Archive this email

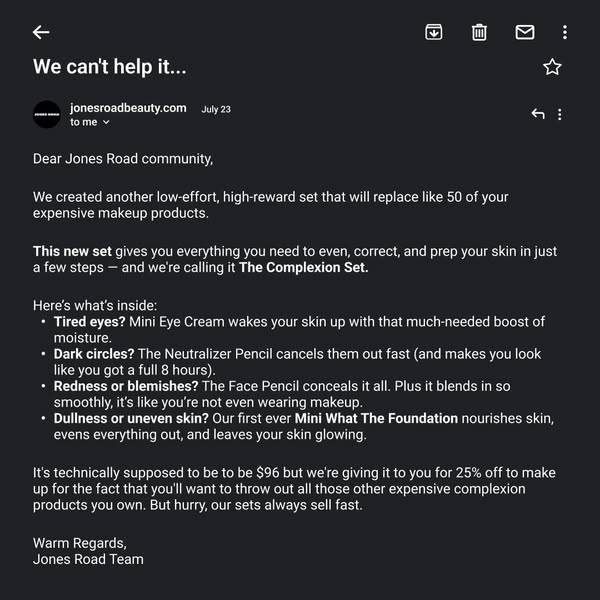434,32
